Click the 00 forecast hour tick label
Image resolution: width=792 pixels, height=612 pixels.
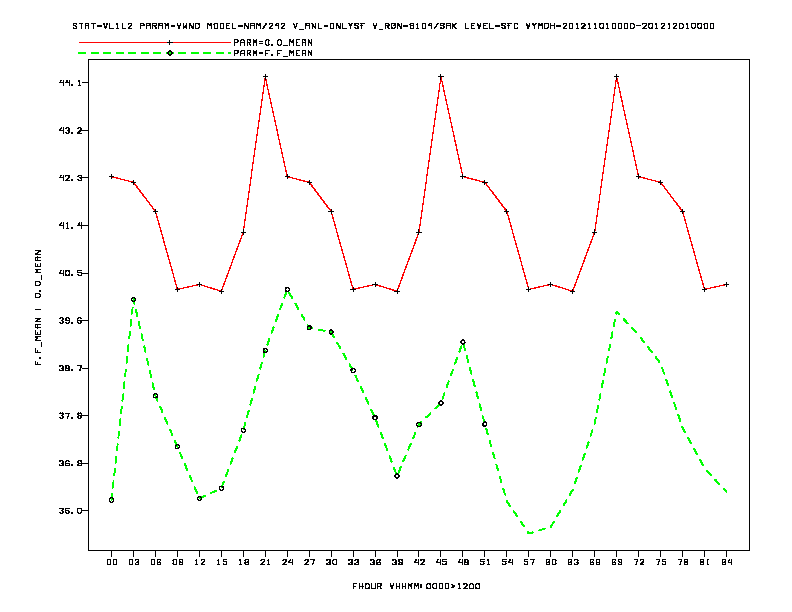[112, 562]
